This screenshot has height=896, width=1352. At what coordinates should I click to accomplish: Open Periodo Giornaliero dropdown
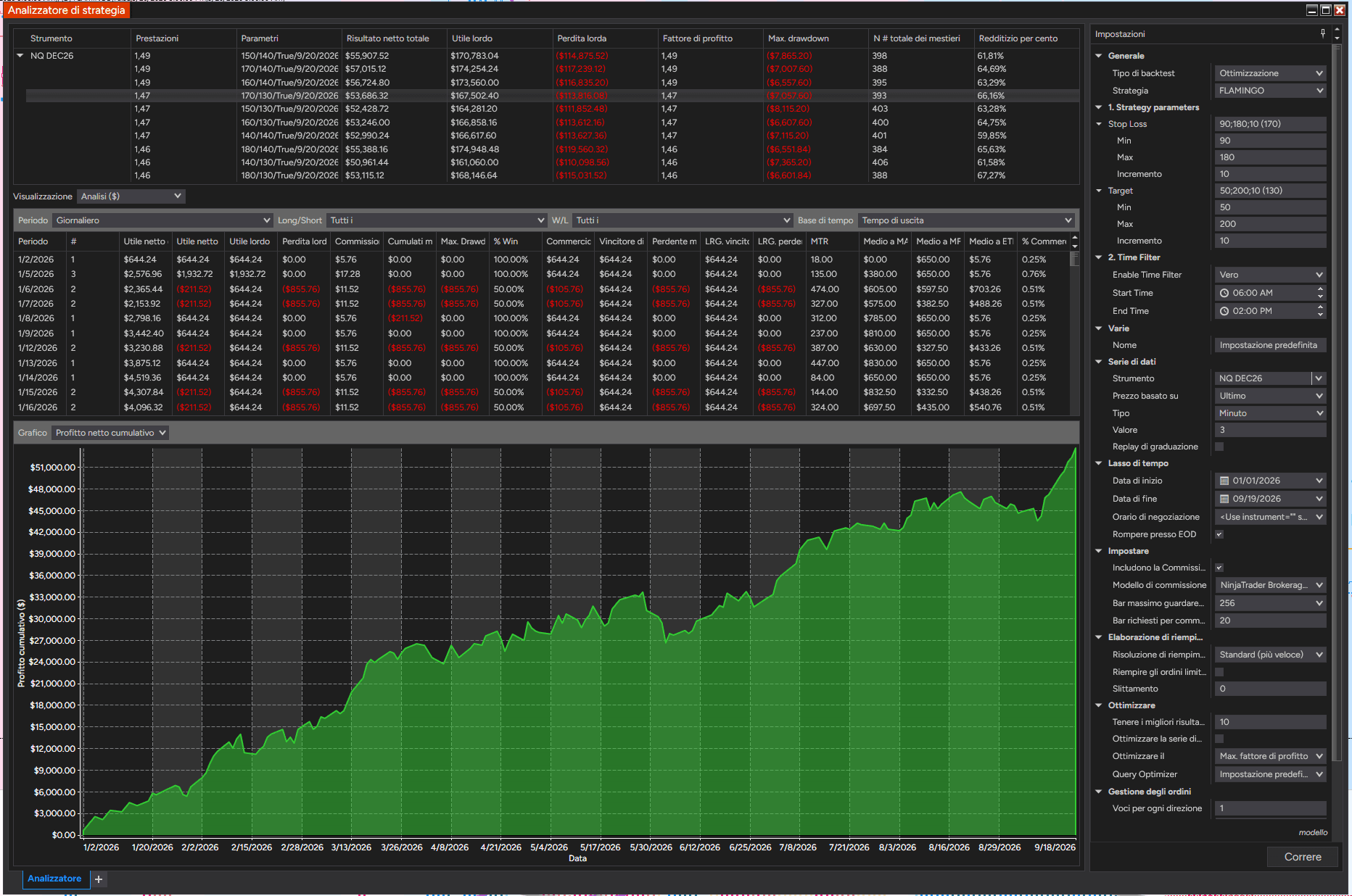click(x=162, y=220)
